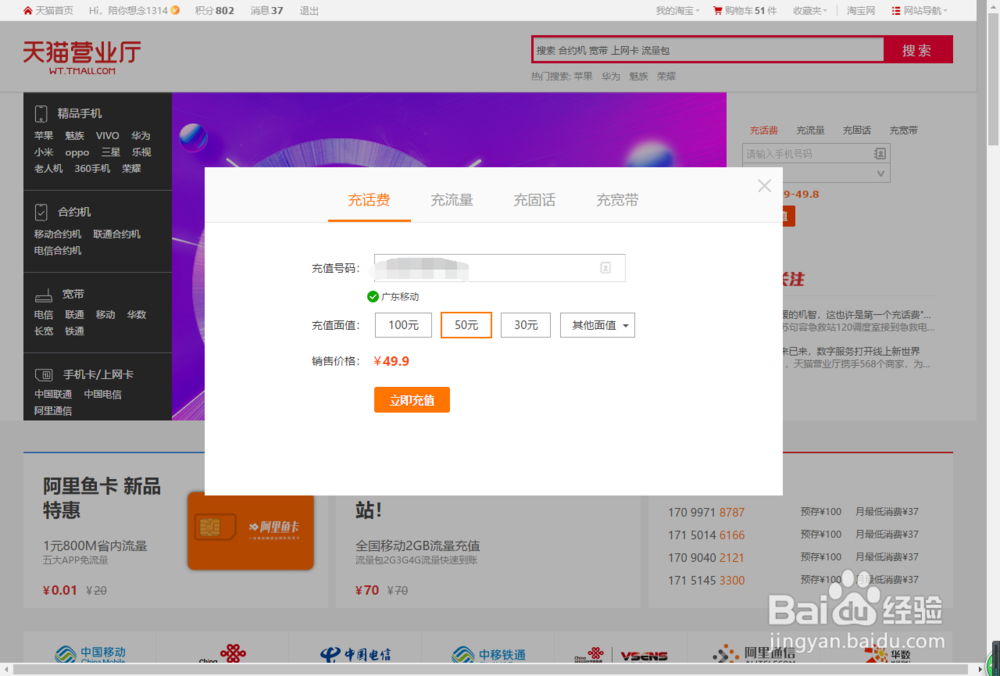Click the 中国电信 carrier logo
Viewport: 1000px width, 676px height.
pyautogui.click(x=356, y=654)
